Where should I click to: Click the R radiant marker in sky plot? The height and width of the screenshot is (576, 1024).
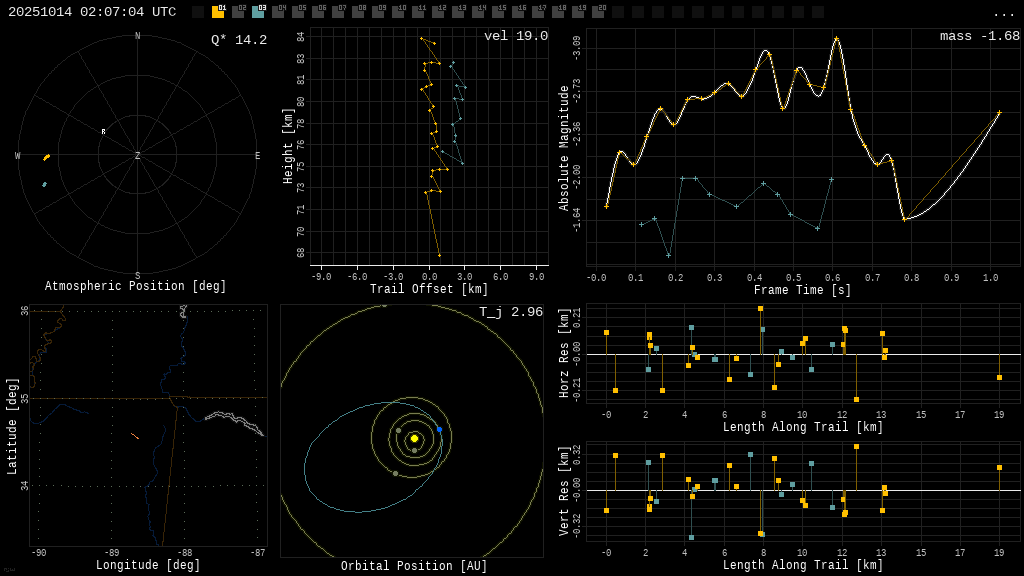103,132
